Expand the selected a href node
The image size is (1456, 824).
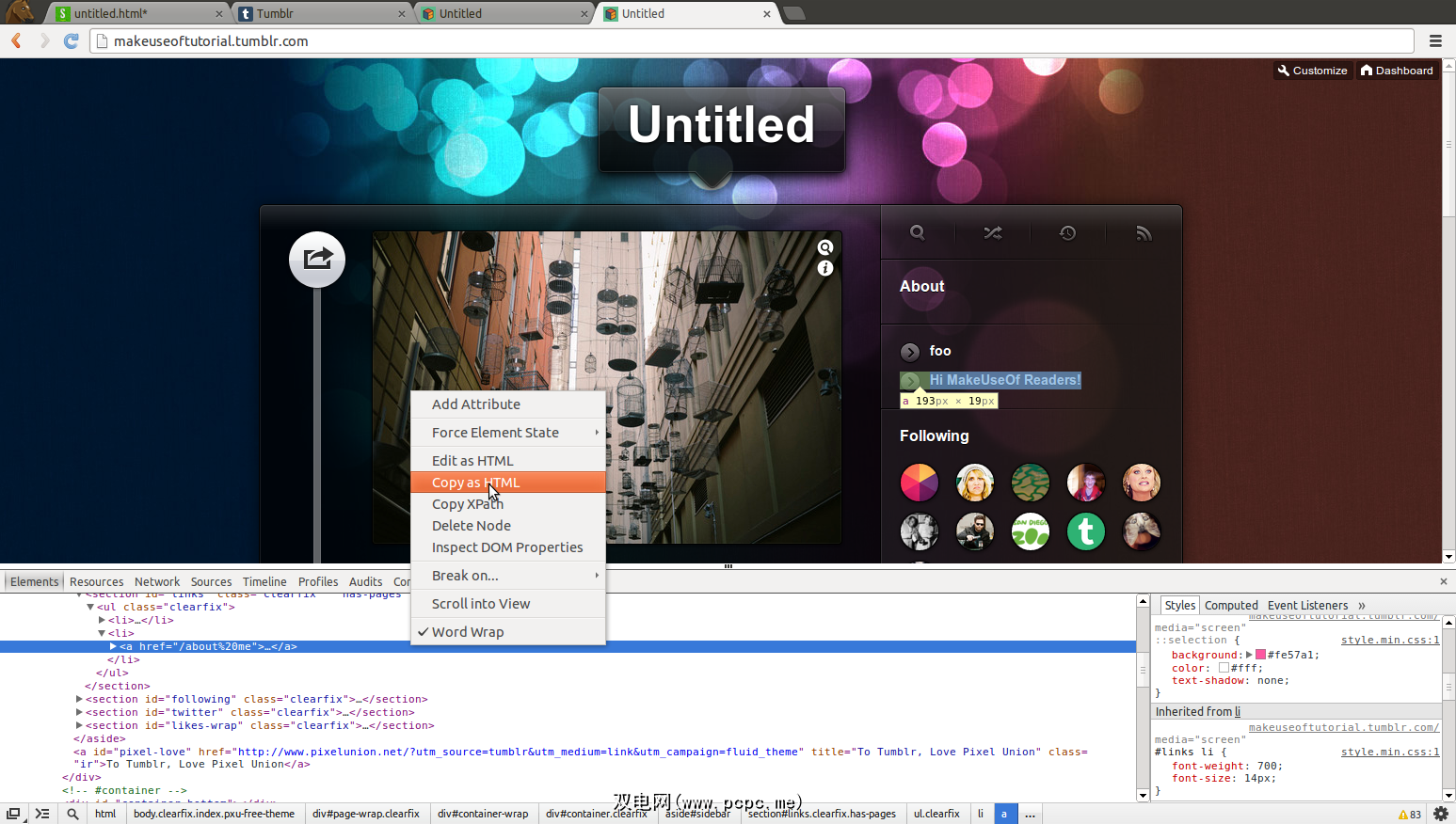click(113, 647)
